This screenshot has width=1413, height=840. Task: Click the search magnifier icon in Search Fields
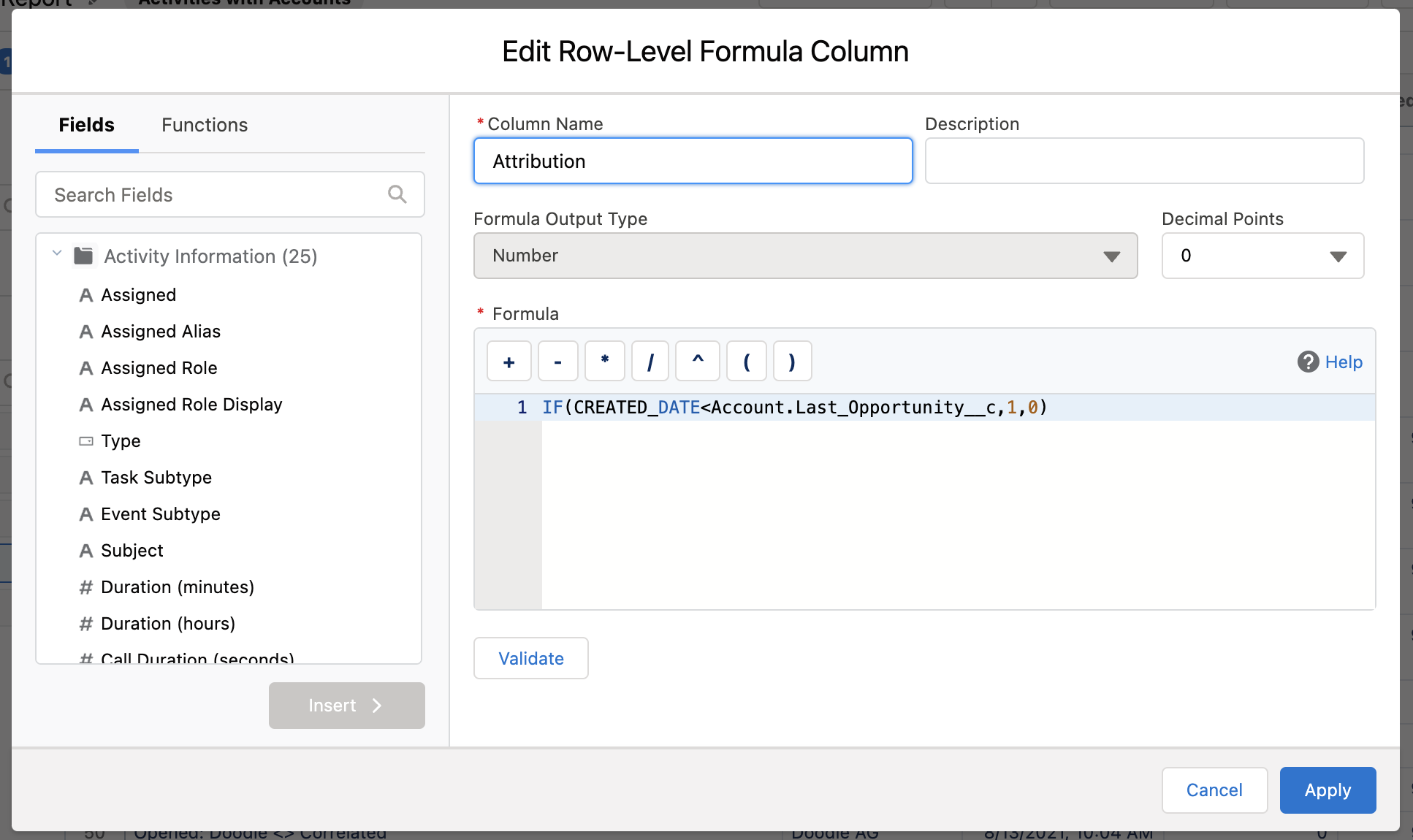pos(397,194)
